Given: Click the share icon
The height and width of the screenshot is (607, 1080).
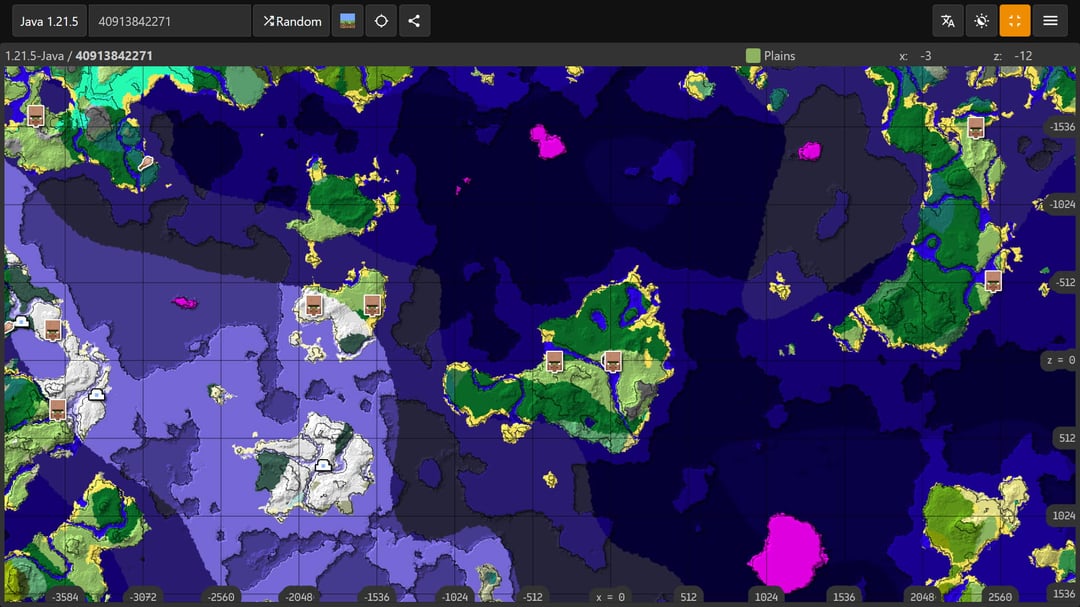Looking at the screenshot, I should (x=414, y=21).
